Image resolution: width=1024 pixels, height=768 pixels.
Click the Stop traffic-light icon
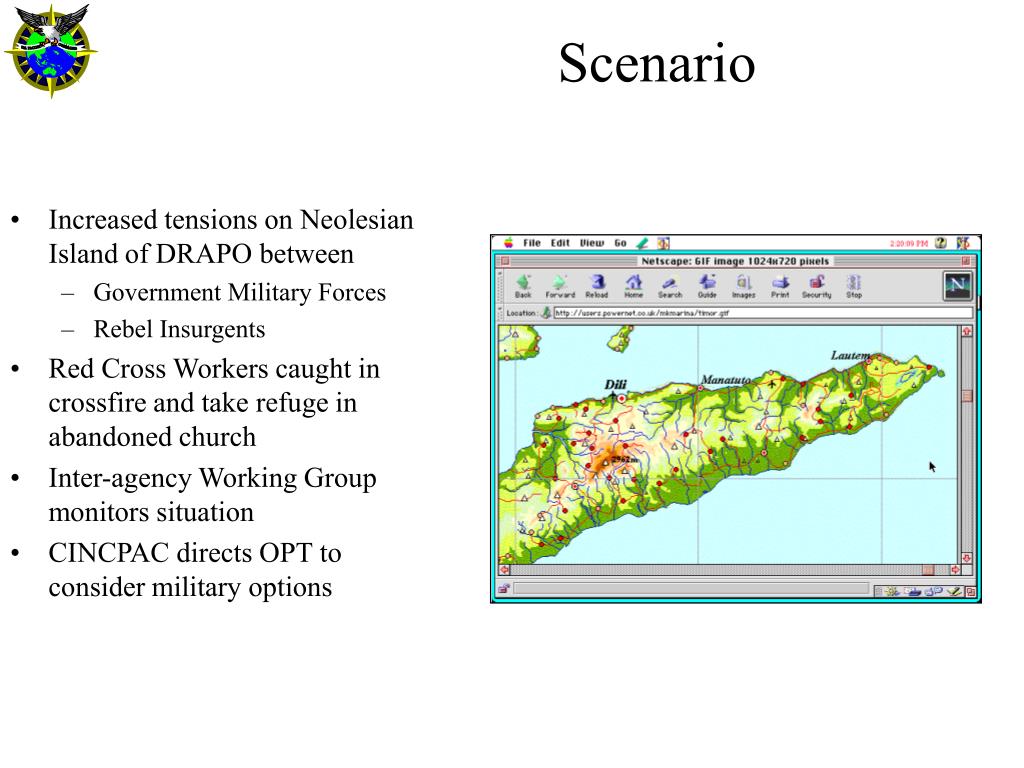coord(854,282)
